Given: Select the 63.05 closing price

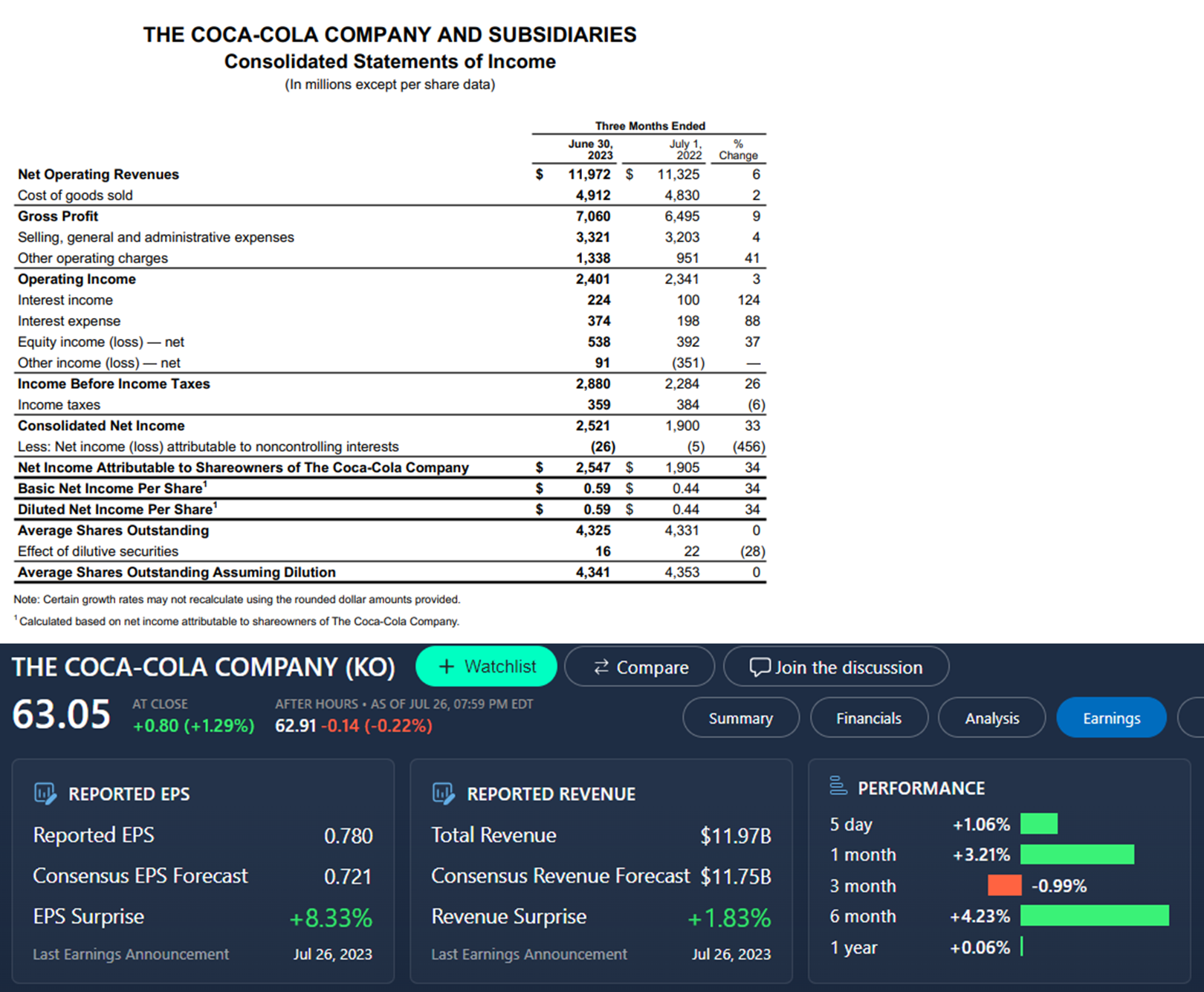Looking at the screenshot, I should (62, 715).
